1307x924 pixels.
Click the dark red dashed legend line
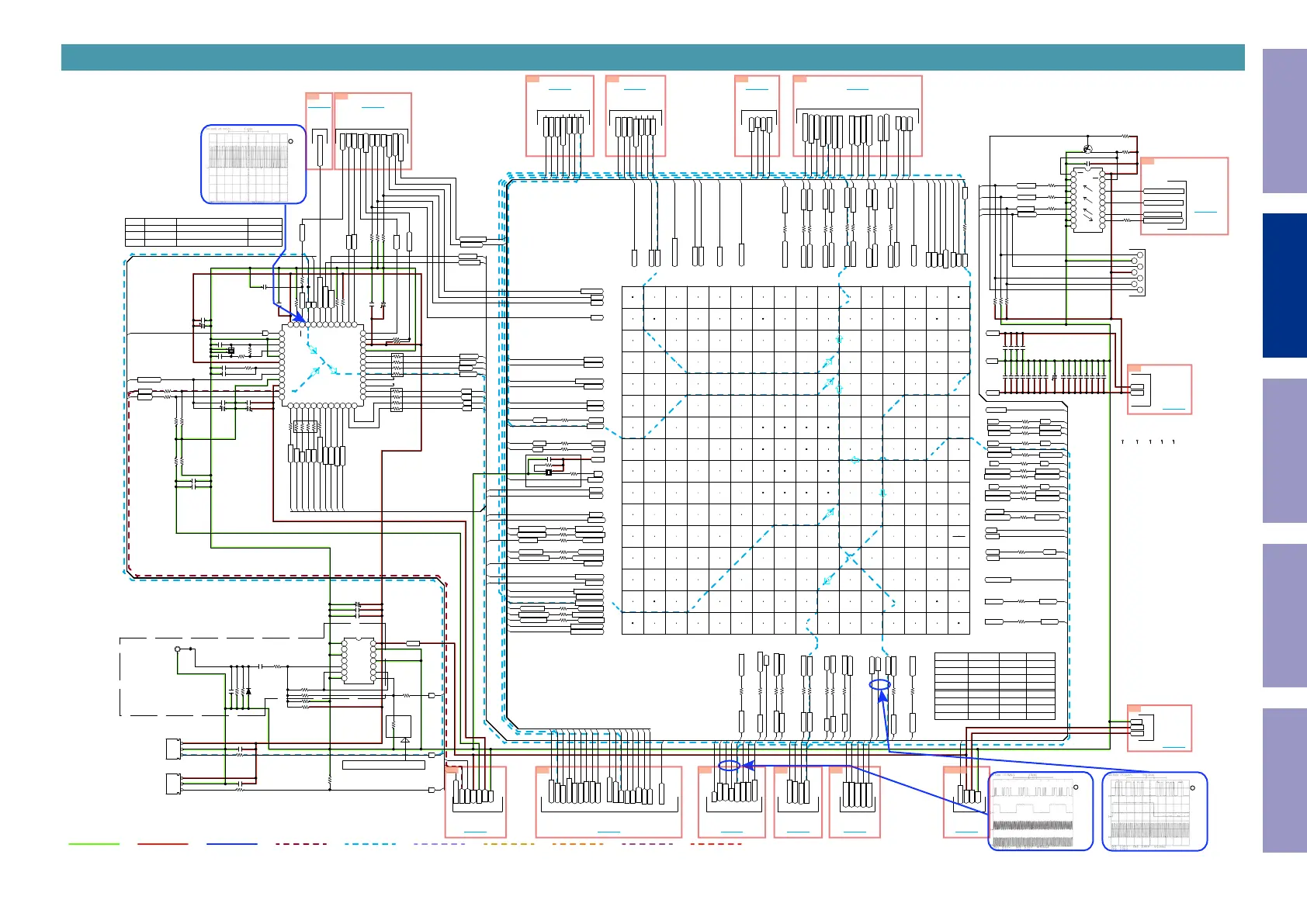[x=301, y=843]
